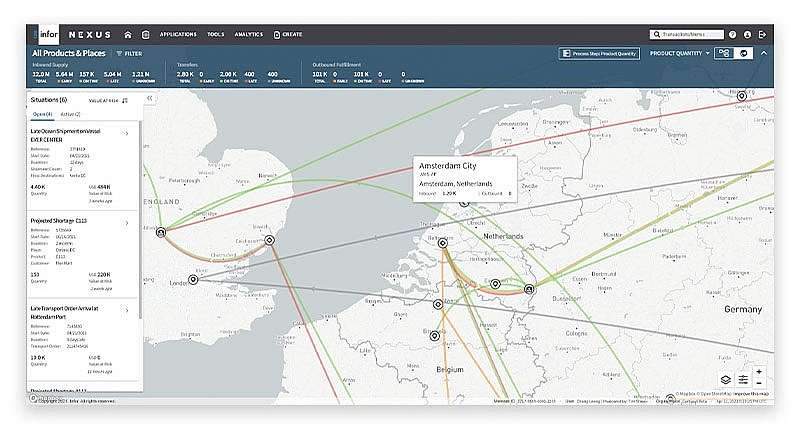Collapse the summary header with chevron up
800x436 pixels.
pos(764,53)
